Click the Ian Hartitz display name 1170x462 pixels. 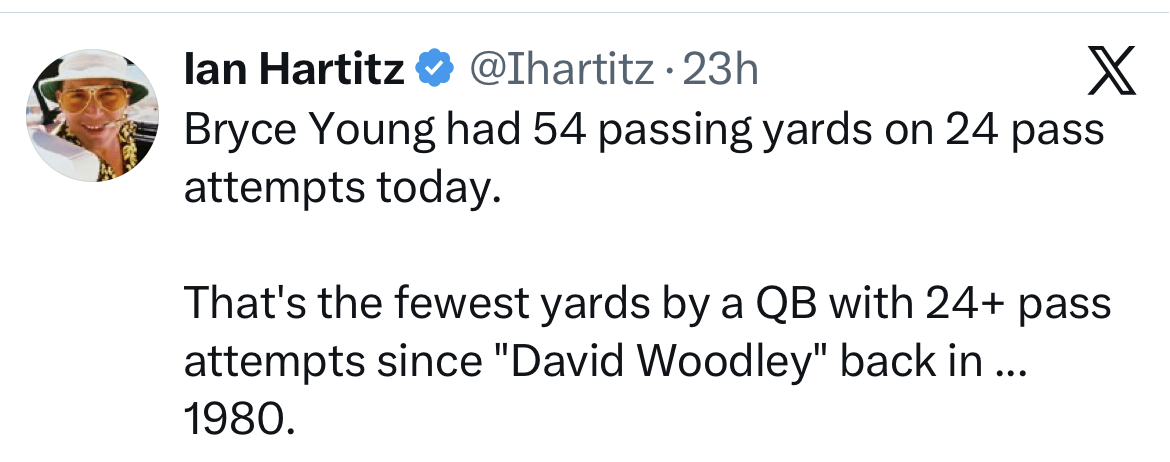295,69
